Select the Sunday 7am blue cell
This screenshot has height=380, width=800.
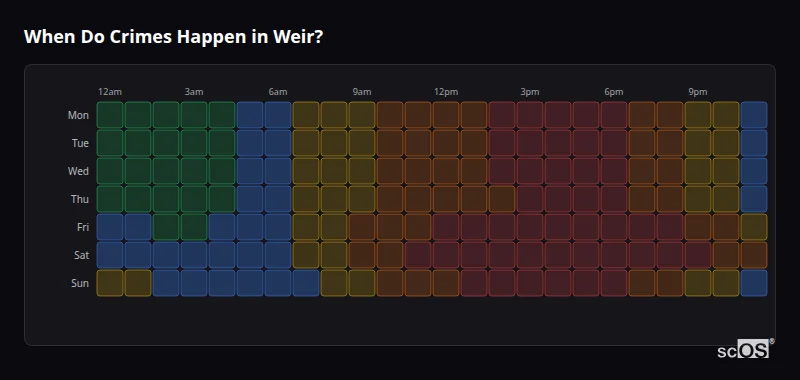coord(306,283)
